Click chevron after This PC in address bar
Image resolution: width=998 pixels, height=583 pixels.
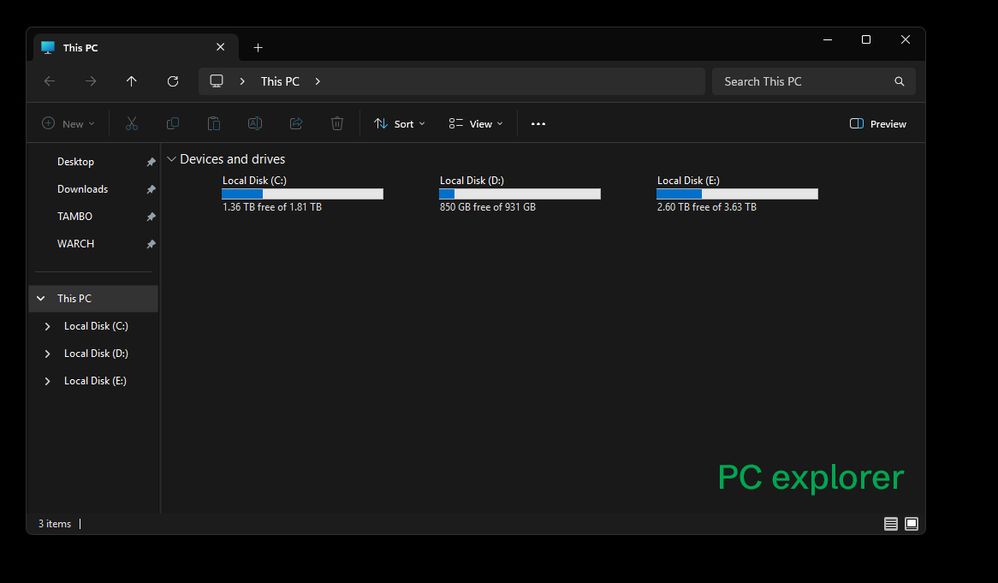point(318,81)
